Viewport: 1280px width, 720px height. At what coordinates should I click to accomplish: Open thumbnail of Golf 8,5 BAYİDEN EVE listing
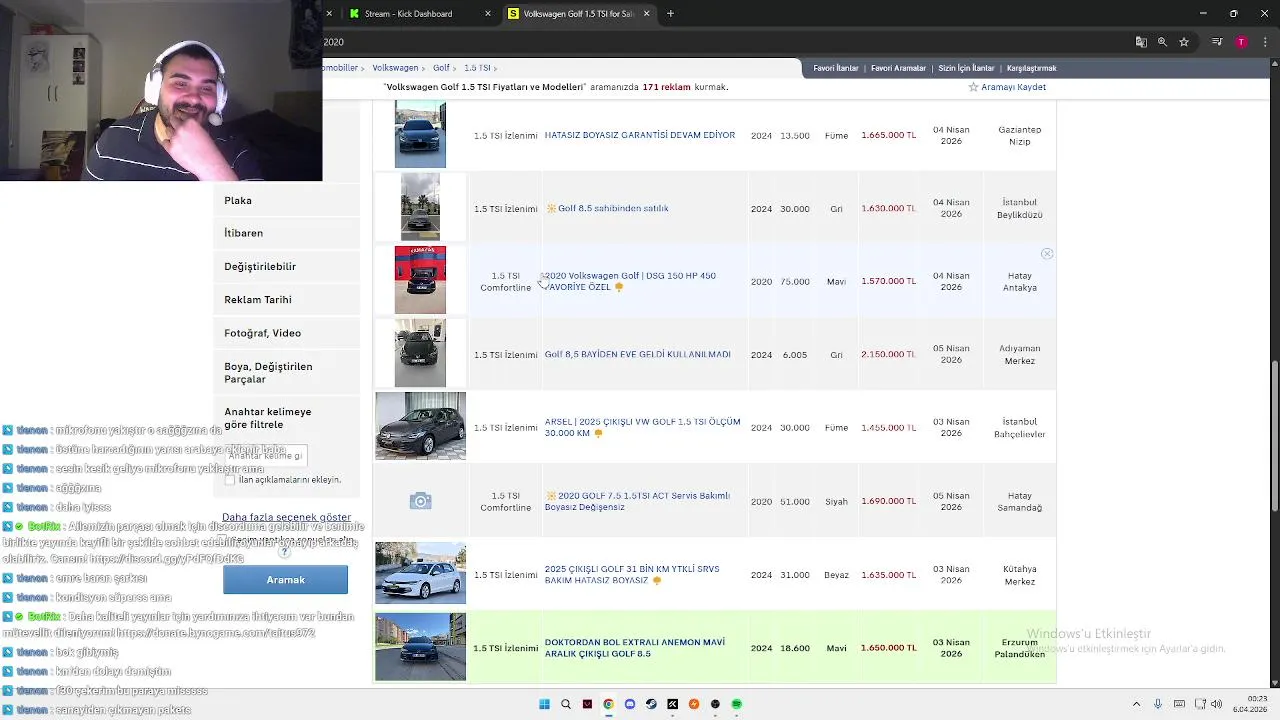point(420,353)
